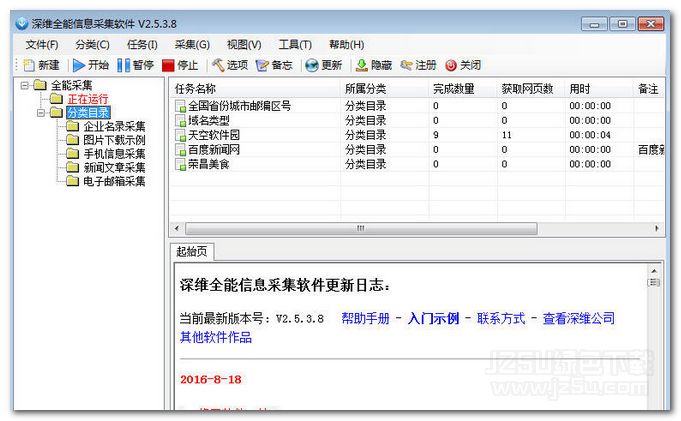Screen dimensions: 681x421
Task: Sort by 获取网页数 column header
Action: 530,89
